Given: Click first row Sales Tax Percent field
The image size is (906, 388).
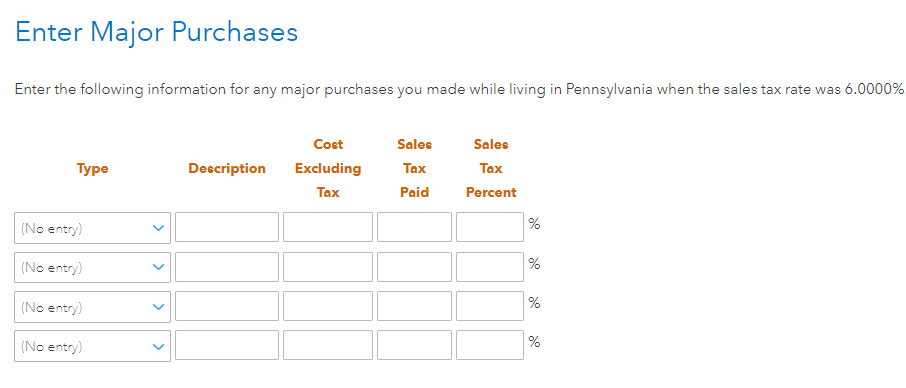Looking at the screenshot, I should point(490,227).
